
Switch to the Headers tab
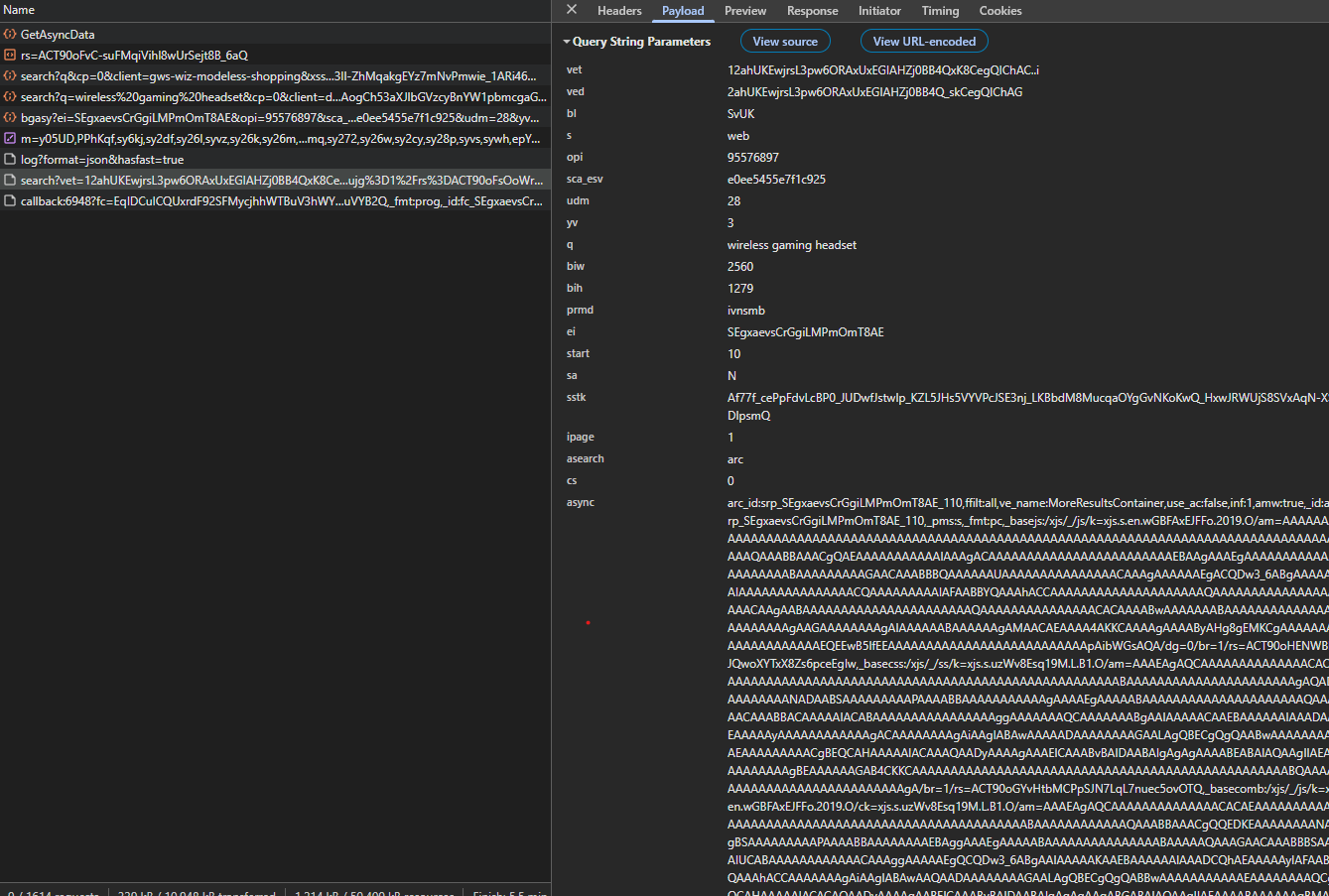coord(619,11)
